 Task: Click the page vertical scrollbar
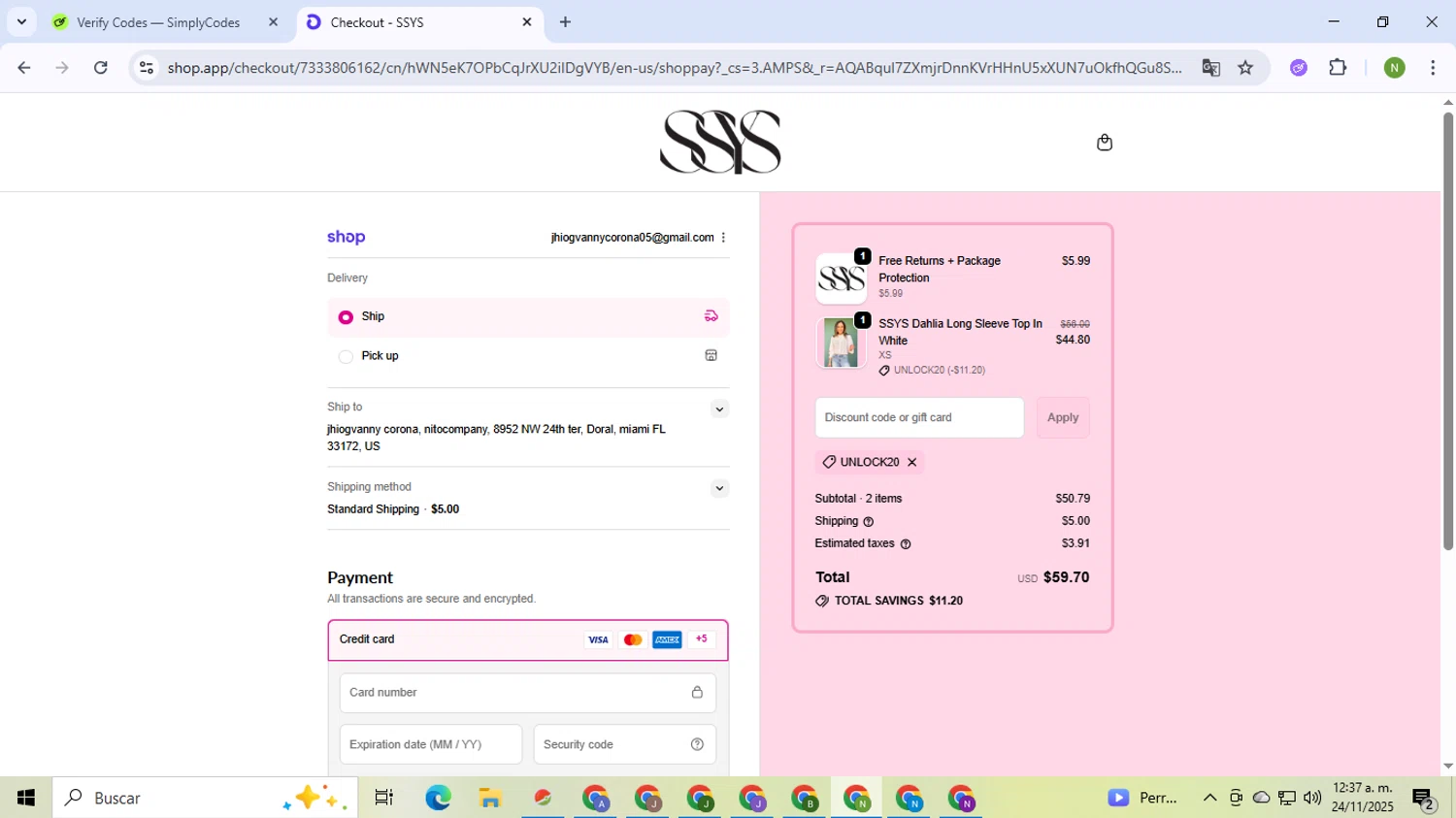[x=1447, y=330]
